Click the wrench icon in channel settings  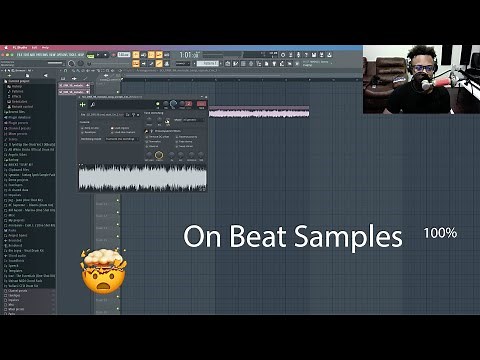93,105
